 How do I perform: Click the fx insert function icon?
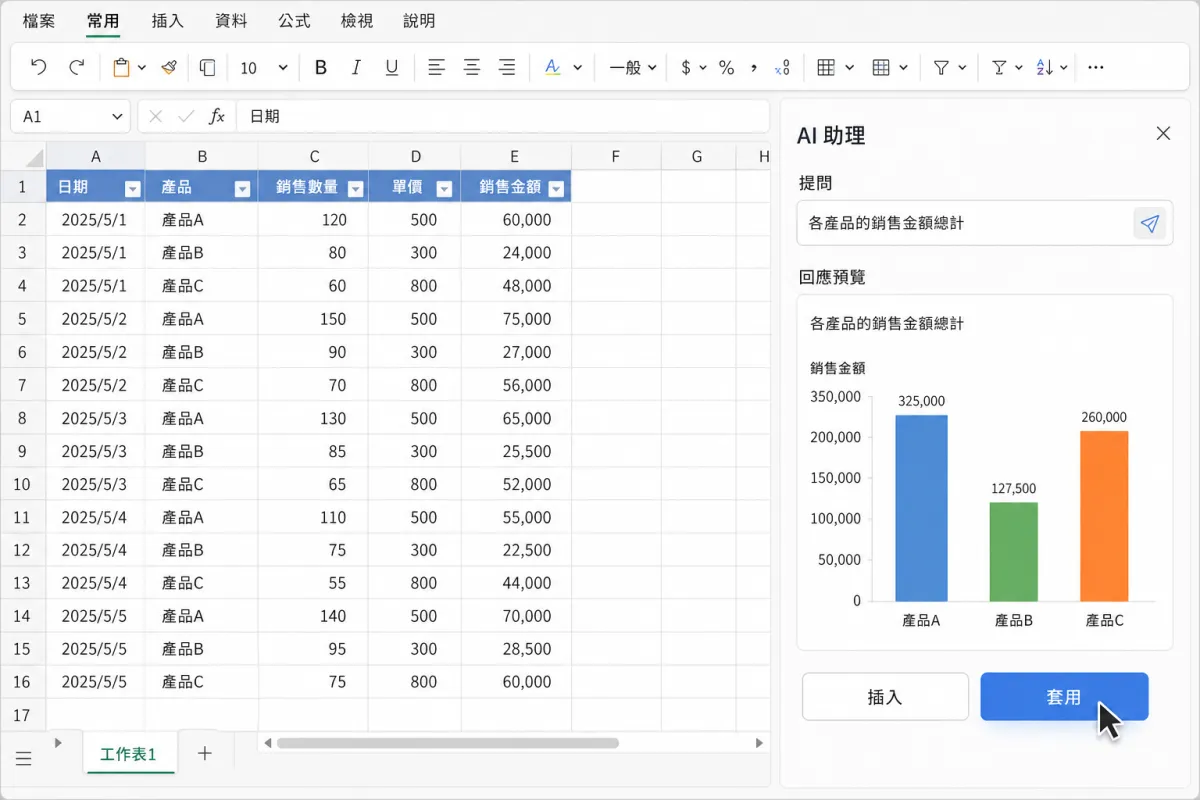[216, 116]
